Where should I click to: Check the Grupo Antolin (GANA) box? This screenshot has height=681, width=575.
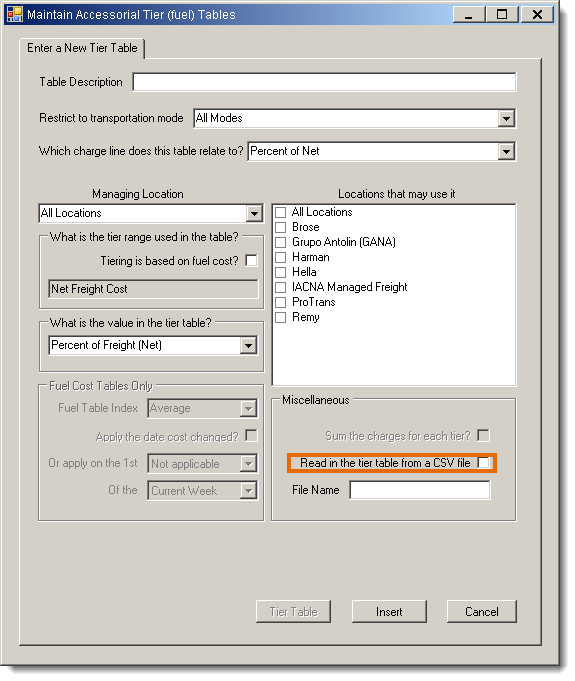[281, 242]
